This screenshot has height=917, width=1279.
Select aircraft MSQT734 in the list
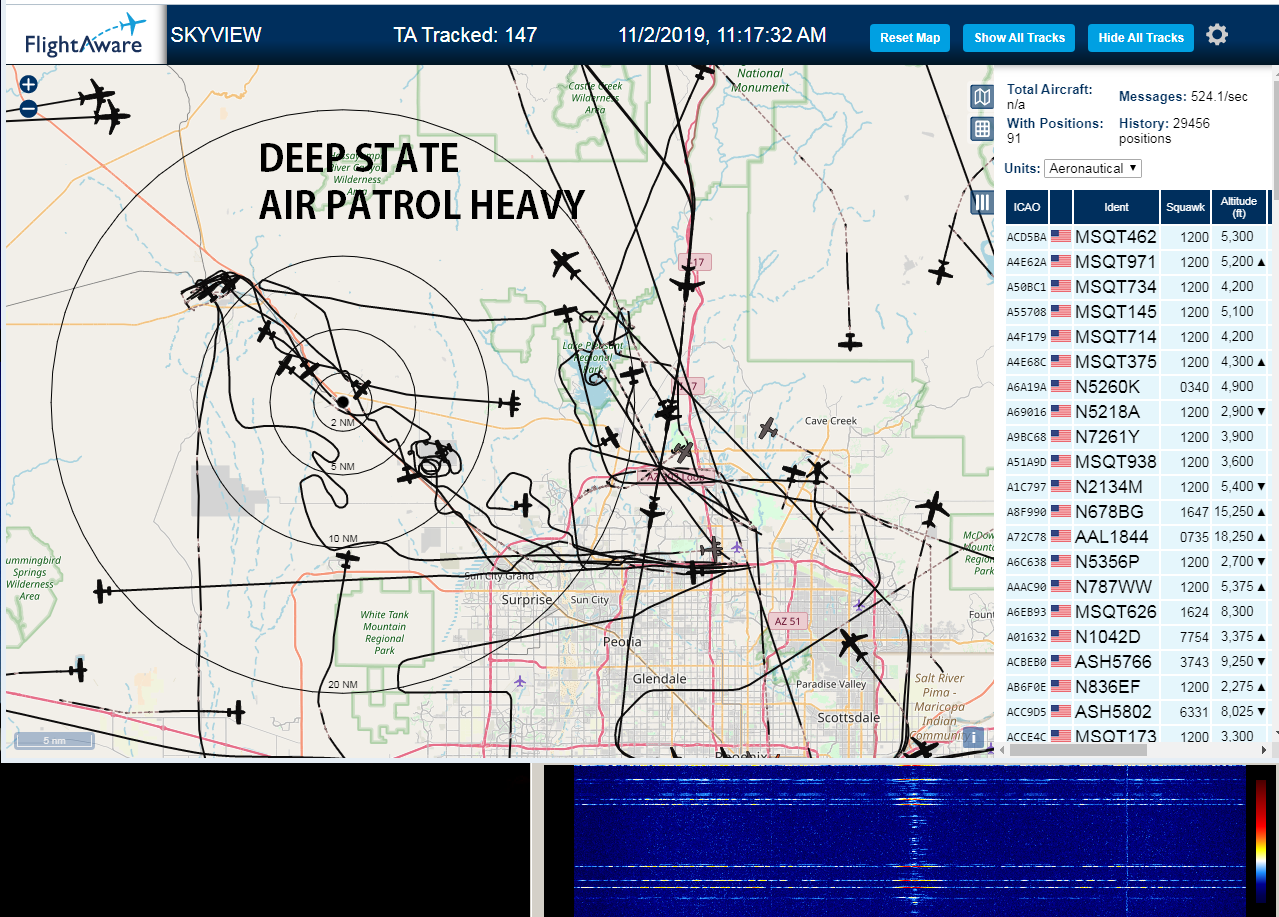point(1137,287)
